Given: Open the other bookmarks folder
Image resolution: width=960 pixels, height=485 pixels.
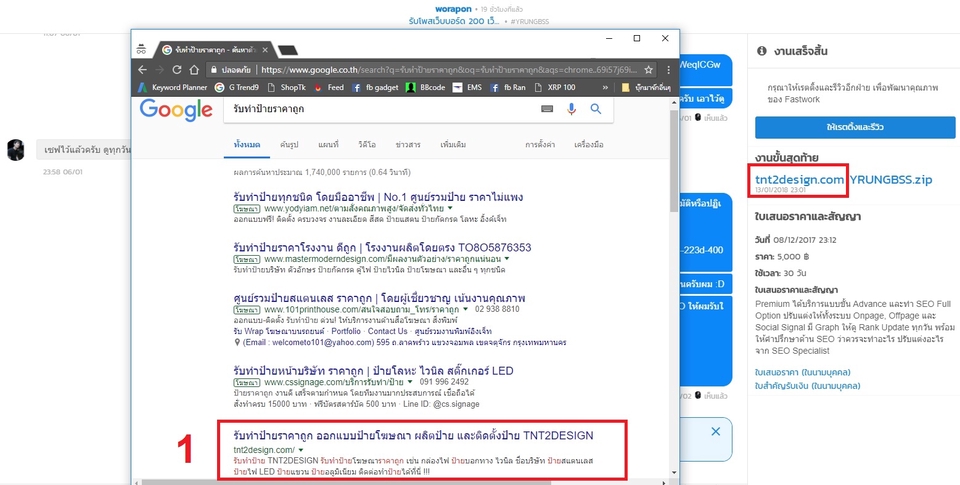Looking at the screenshot, I should [646, 88].
